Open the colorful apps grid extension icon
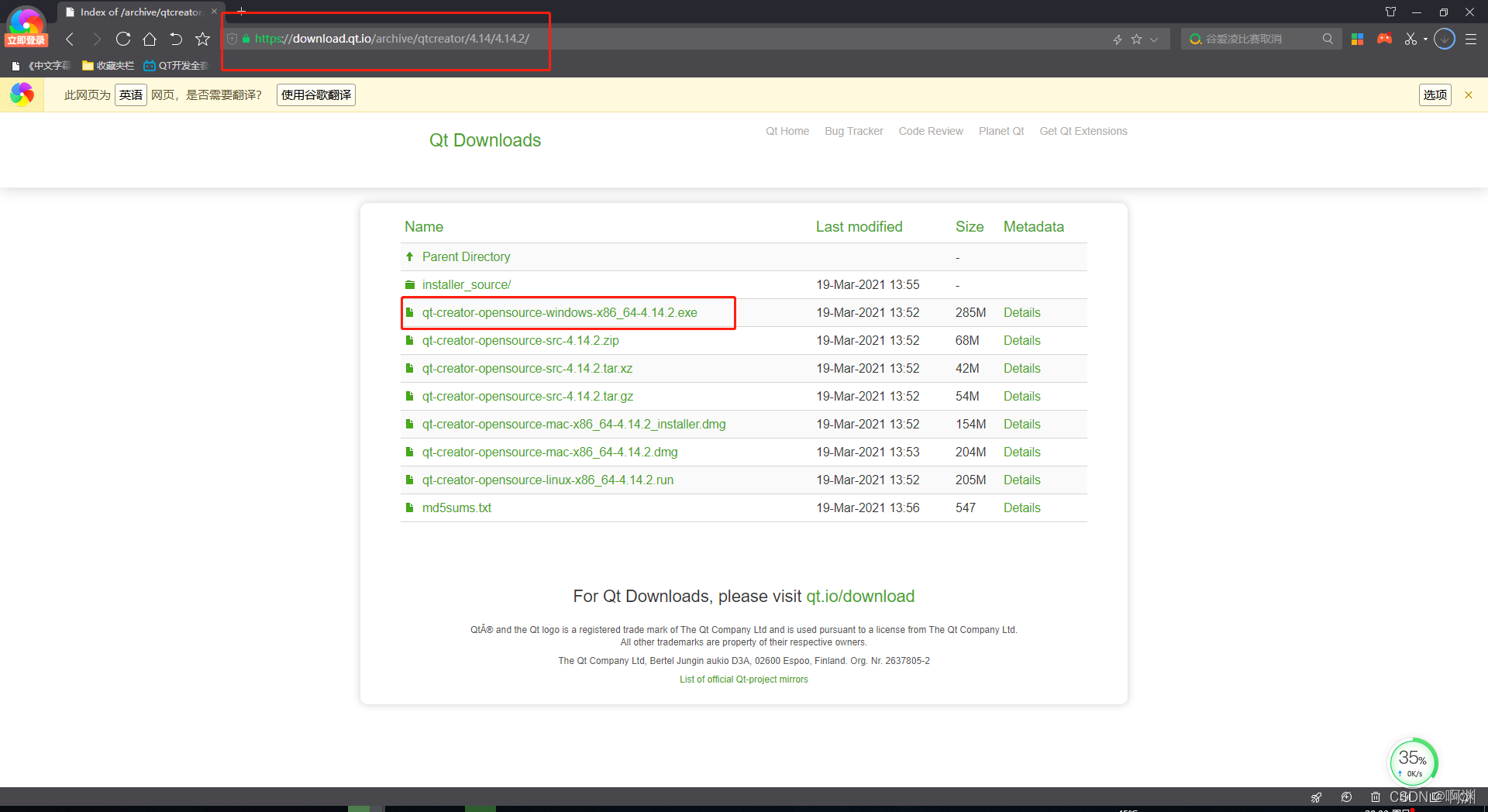Image resolution: width=1488 pixels, height=812 pixels. tap(1357, 39)
